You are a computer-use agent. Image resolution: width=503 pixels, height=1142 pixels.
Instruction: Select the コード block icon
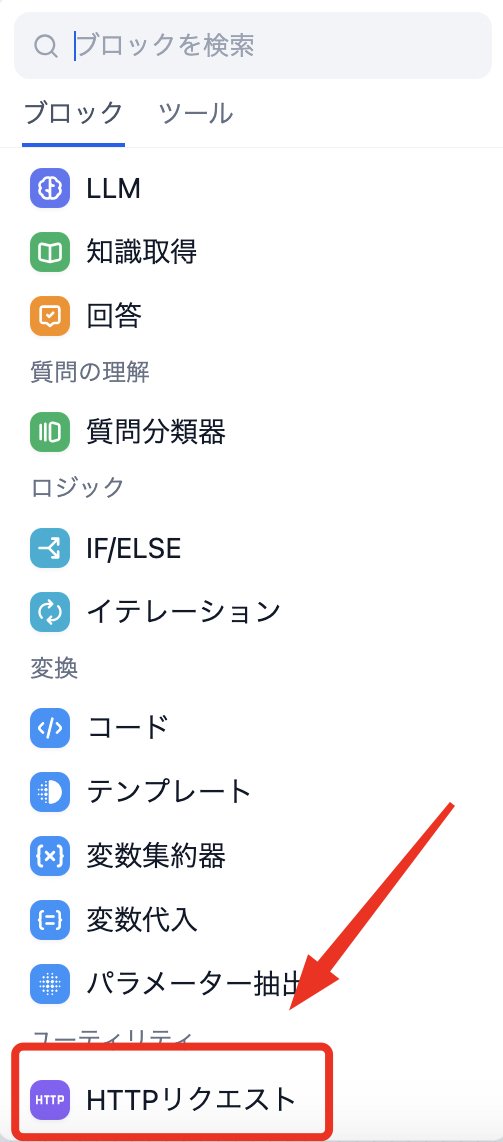coord(50,728)
